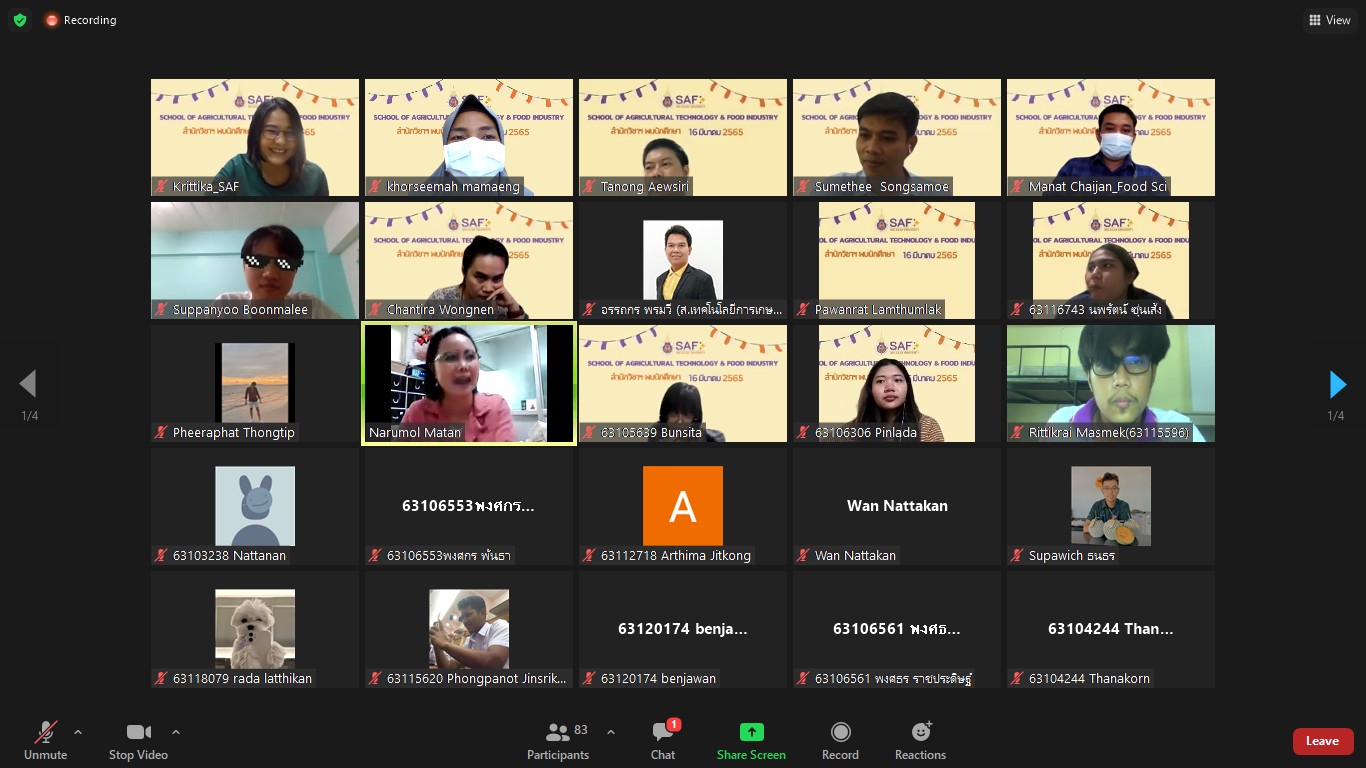Go to next page of participants
The width and height of the screenshot is (1366, 768).
pyautogui.click(x=1337, y=384)
